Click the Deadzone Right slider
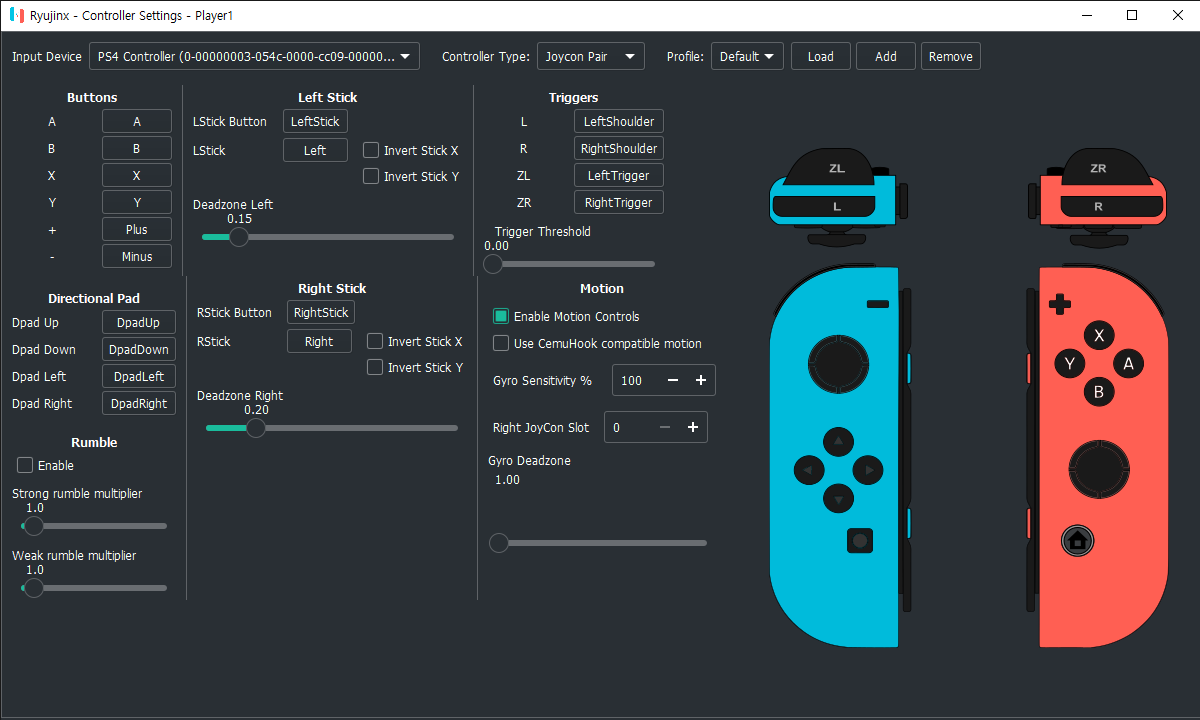The width and height of the screenshot is (1200, 720). tap(332, 428)
